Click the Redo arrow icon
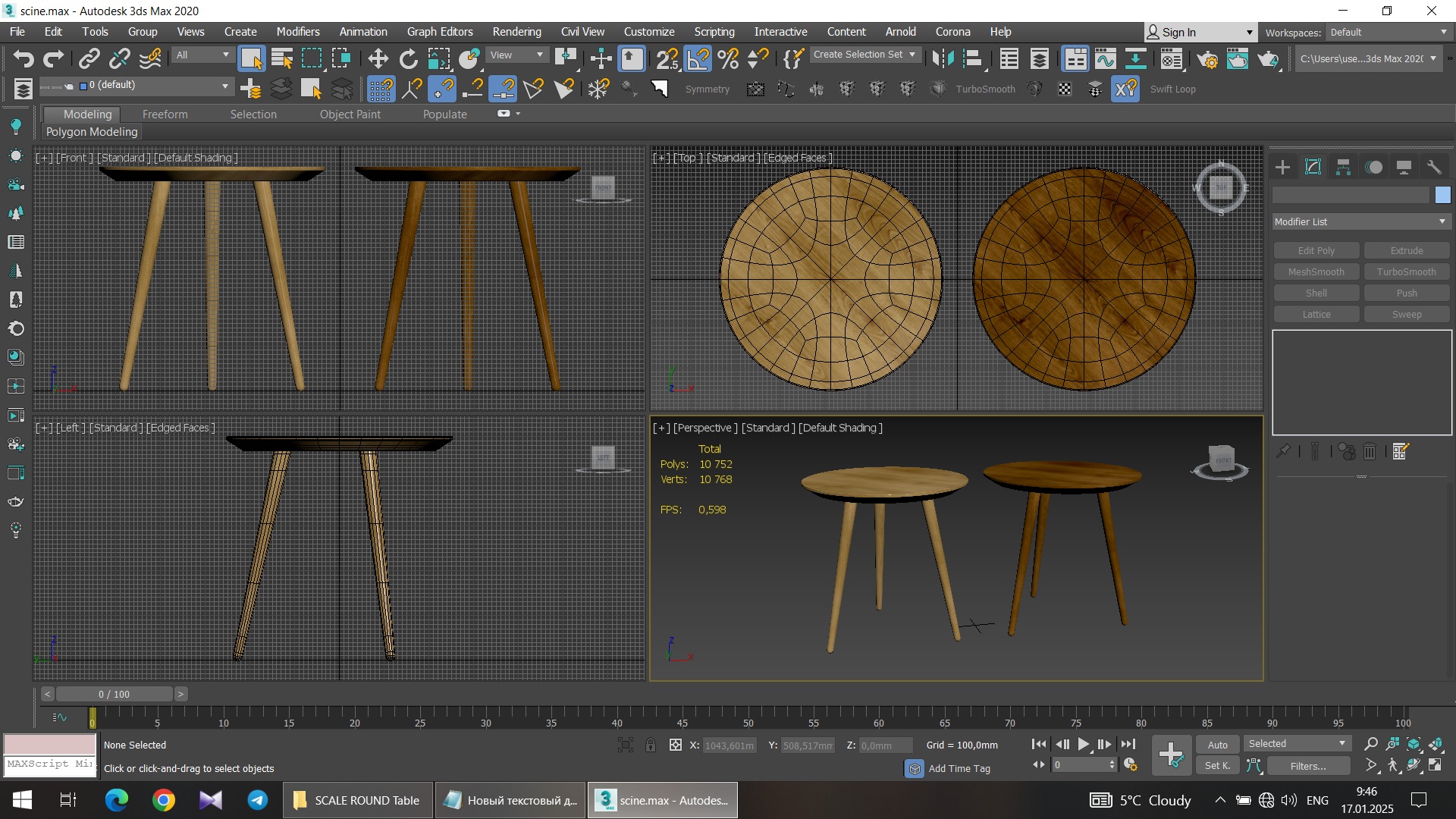The image size is (1456, 819). point(53,58)
